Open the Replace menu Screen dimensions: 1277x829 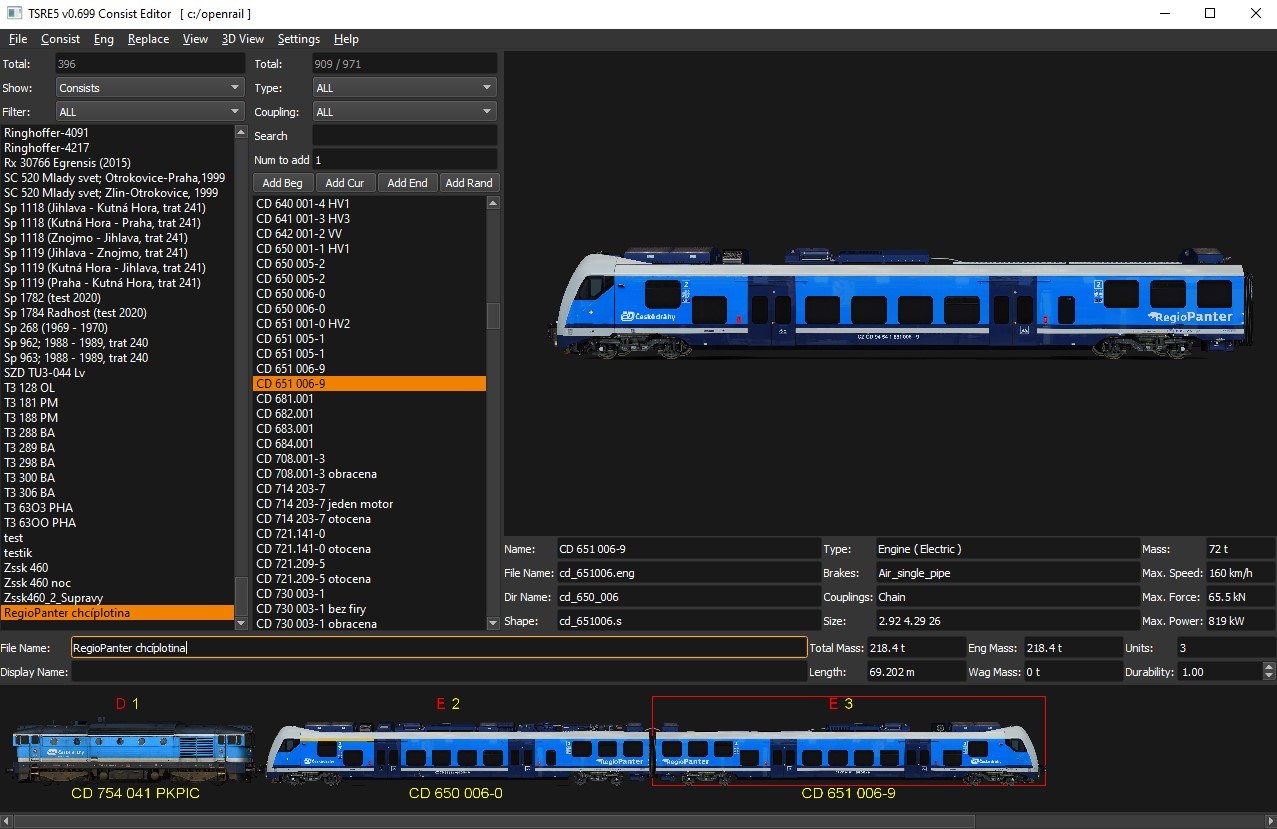[x=148, y=39]
